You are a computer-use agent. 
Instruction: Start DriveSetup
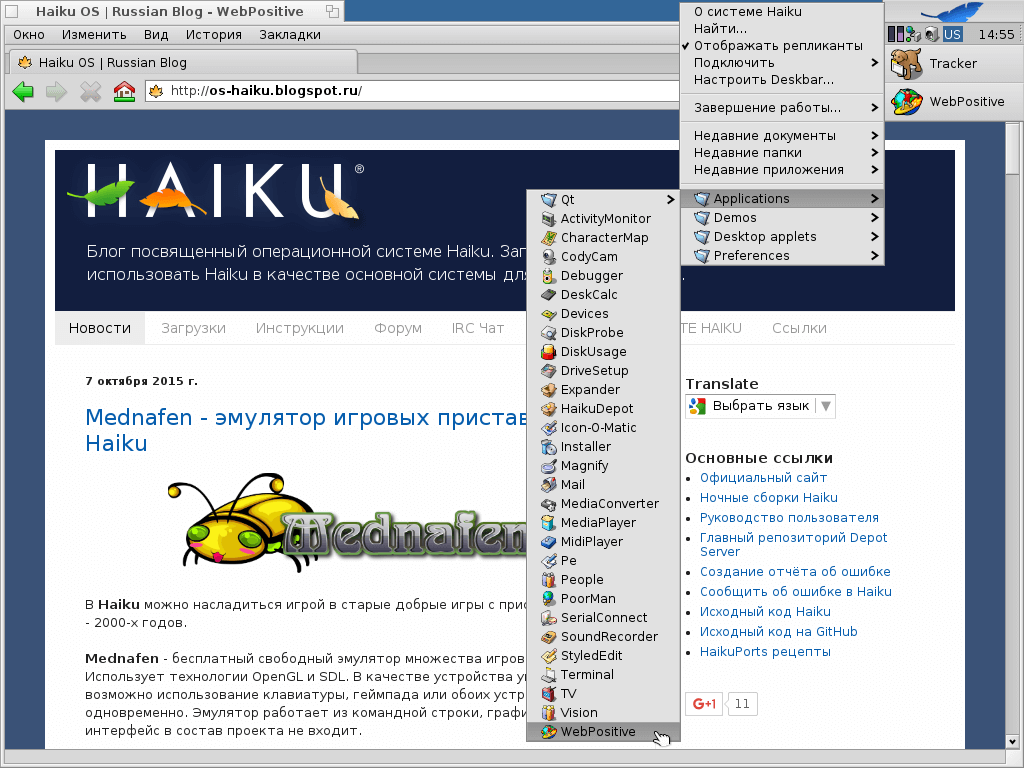(x=603, y=370)
